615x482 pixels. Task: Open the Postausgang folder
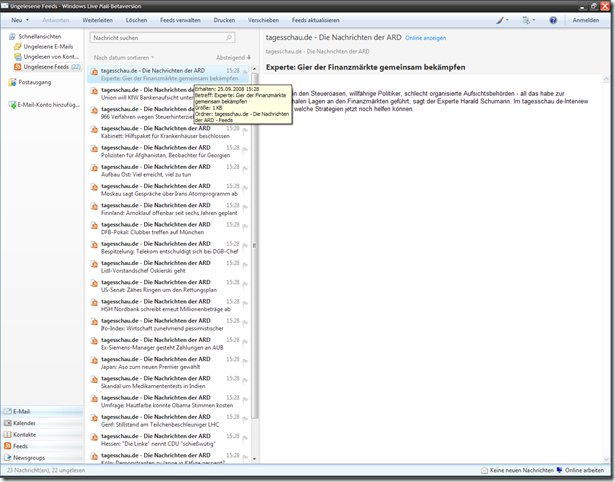35,82
